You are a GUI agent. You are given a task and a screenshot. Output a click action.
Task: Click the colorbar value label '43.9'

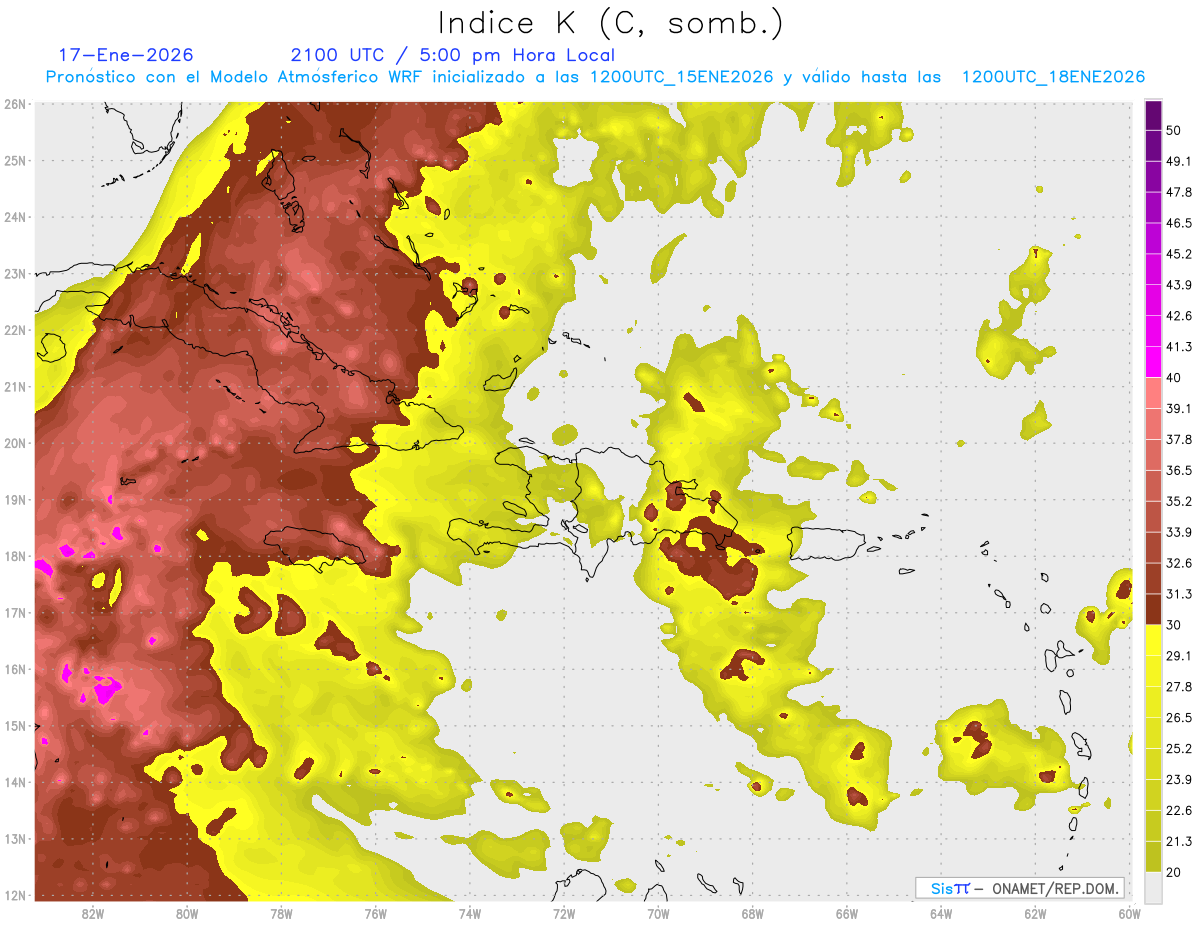tap(1178, 285)
